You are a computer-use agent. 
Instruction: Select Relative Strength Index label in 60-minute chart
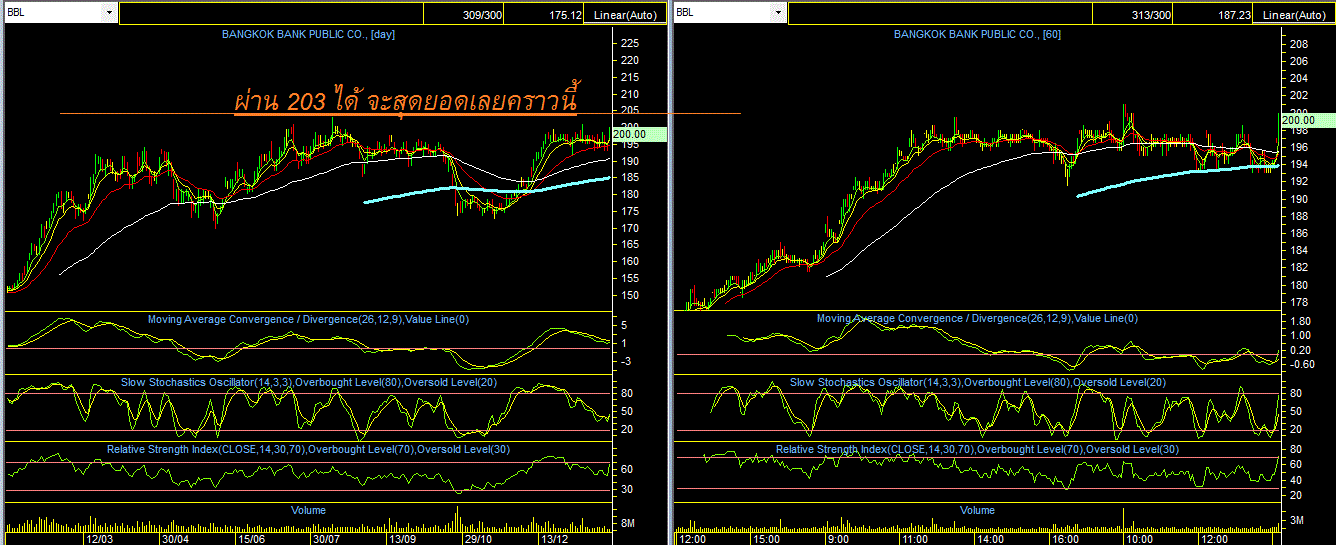[x=978, y=449]
